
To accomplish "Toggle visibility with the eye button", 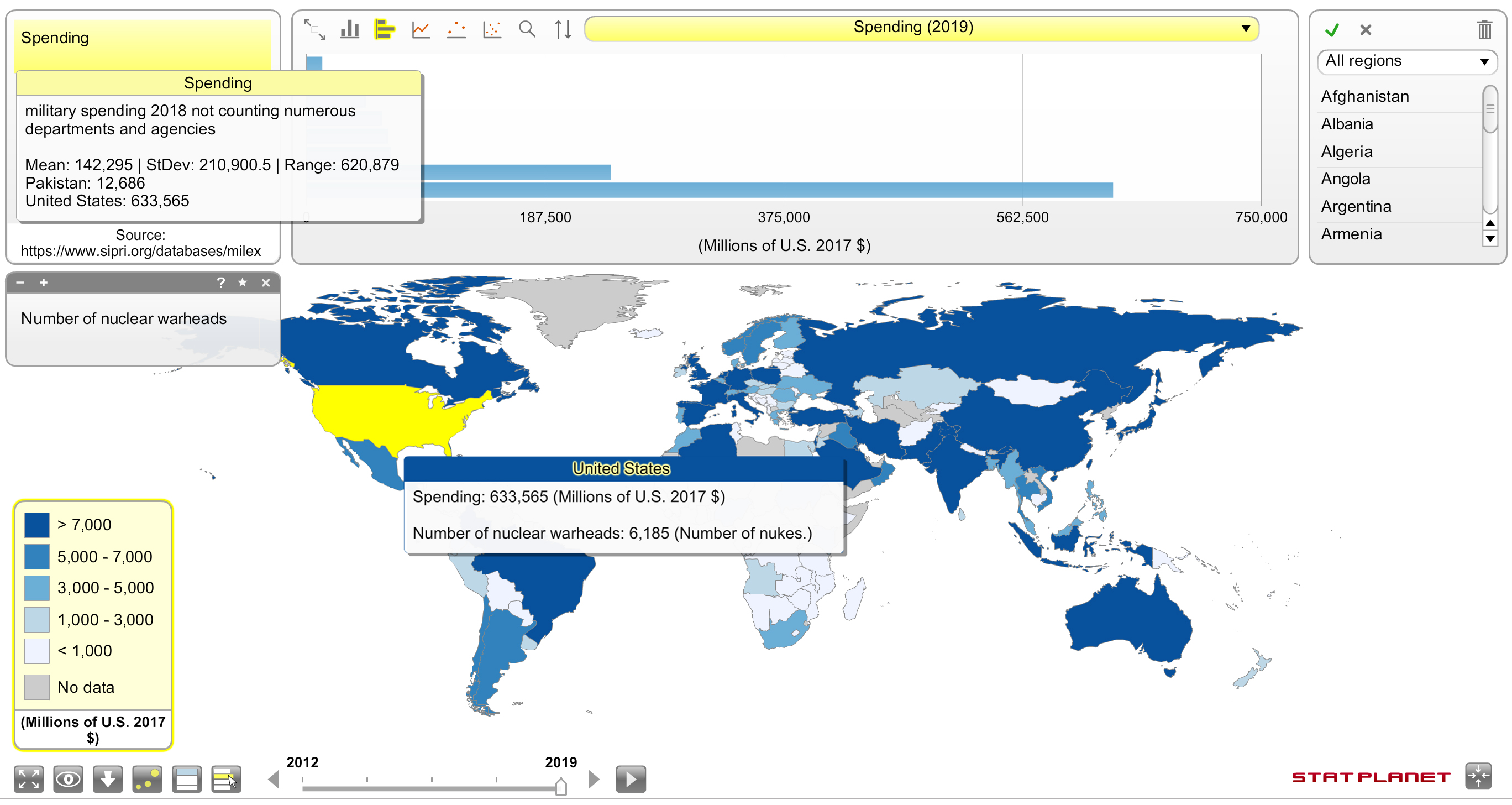I will click(68, 779).
